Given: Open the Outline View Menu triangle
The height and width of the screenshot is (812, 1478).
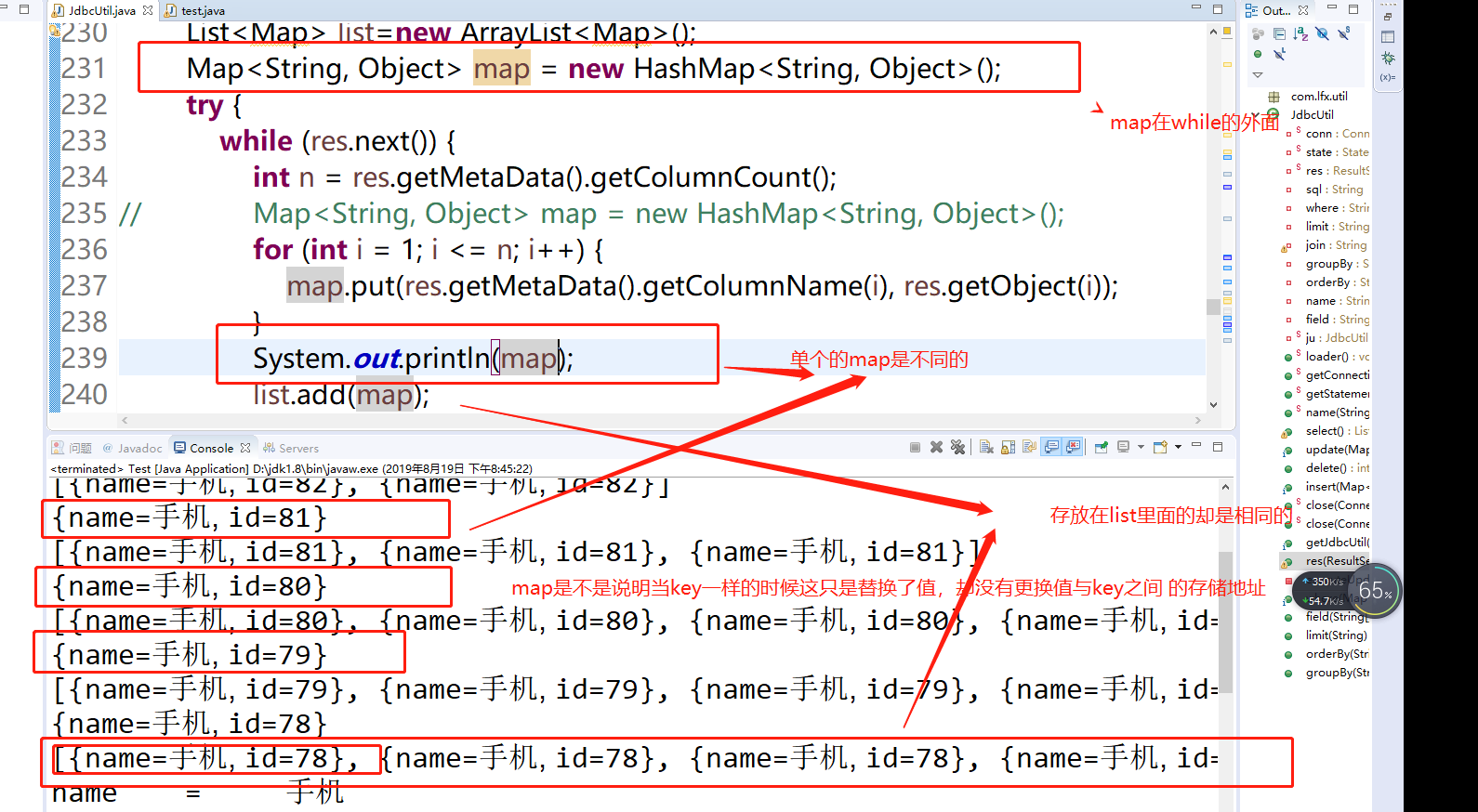Looking at the screenshot, I should tap(1258, 75).
